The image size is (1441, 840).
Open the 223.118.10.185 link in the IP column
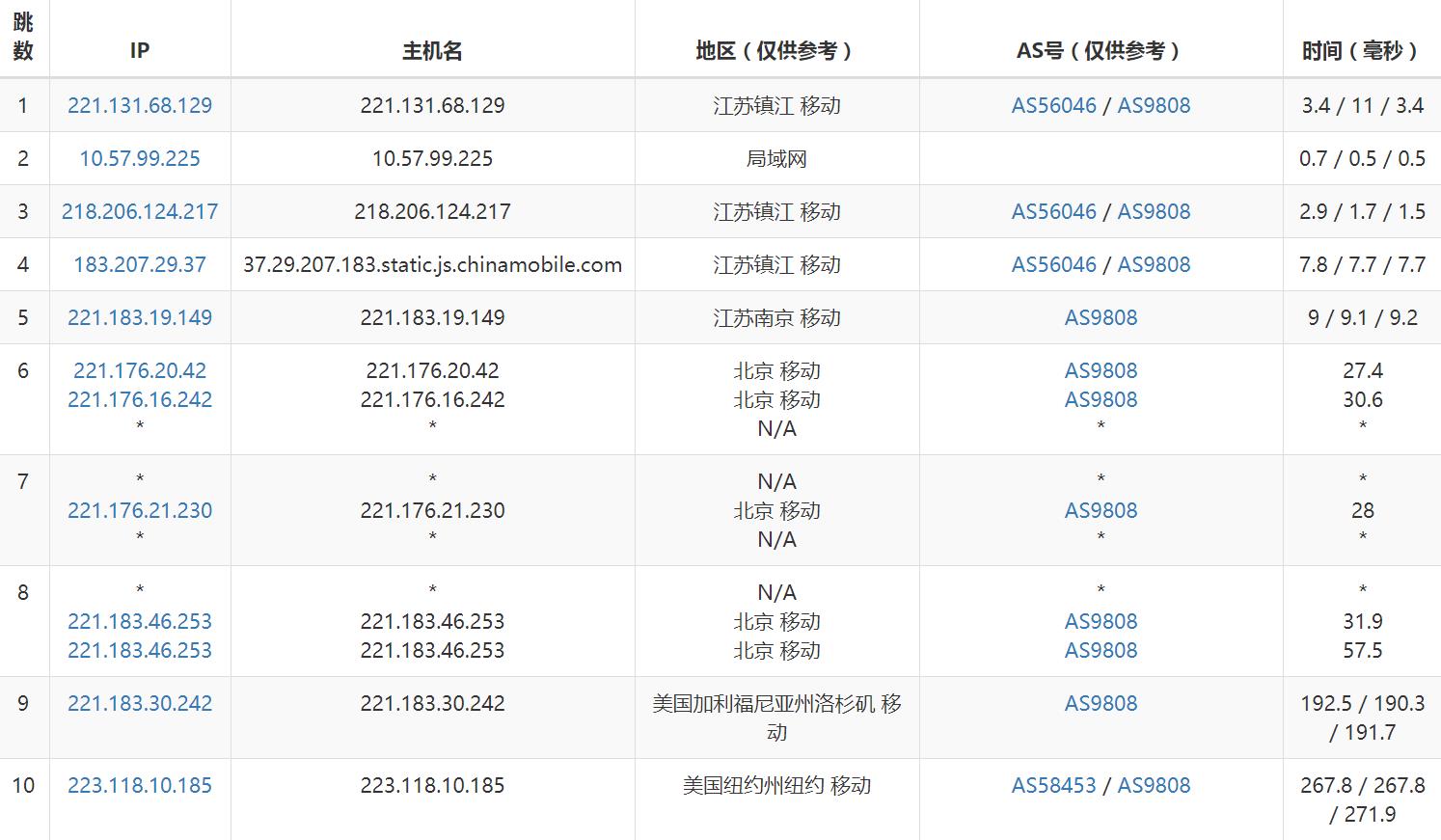pyautogui.click(x=140, y=785)
